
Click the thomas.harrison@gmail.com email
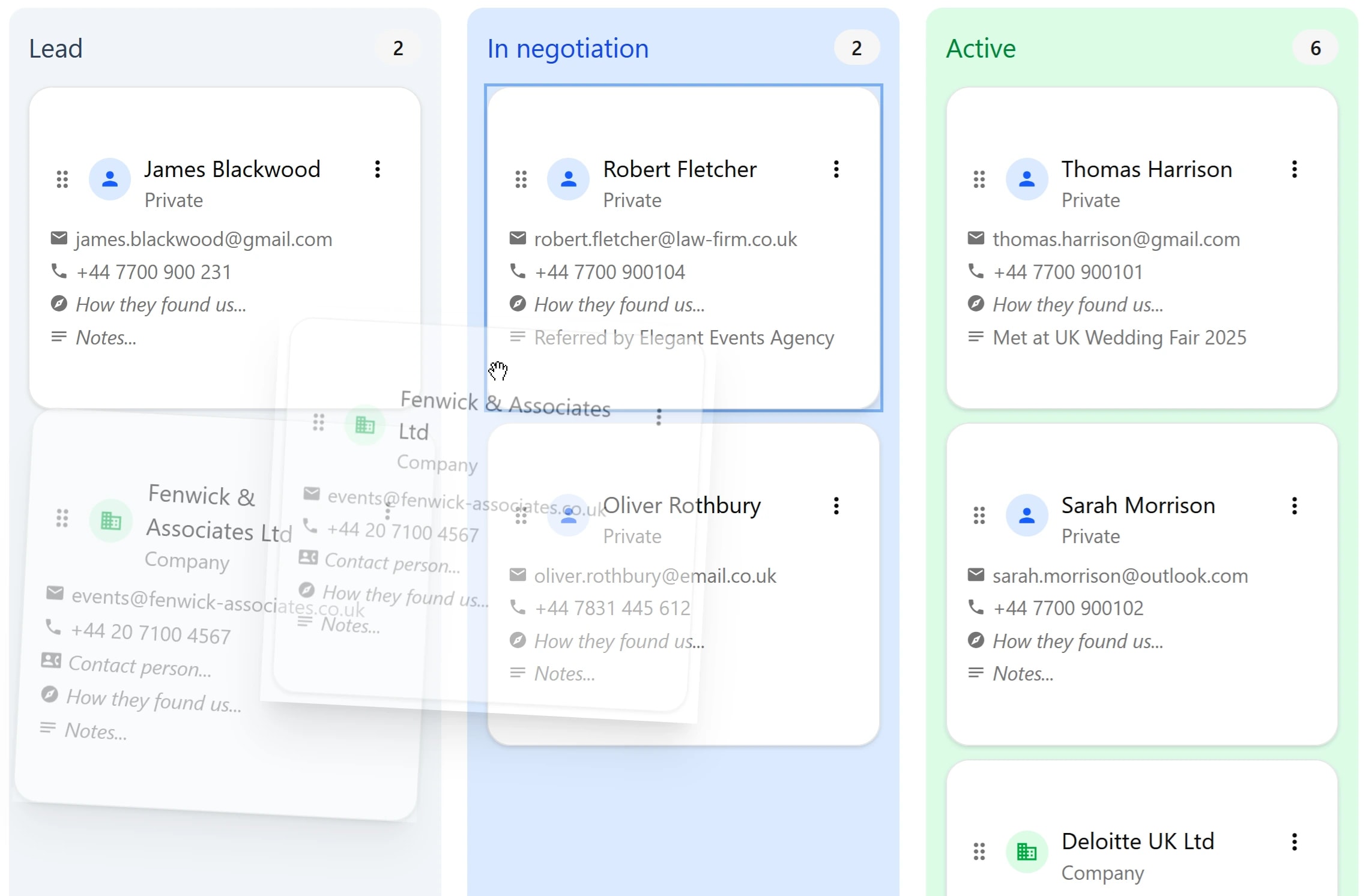[x=1116, y=239]
